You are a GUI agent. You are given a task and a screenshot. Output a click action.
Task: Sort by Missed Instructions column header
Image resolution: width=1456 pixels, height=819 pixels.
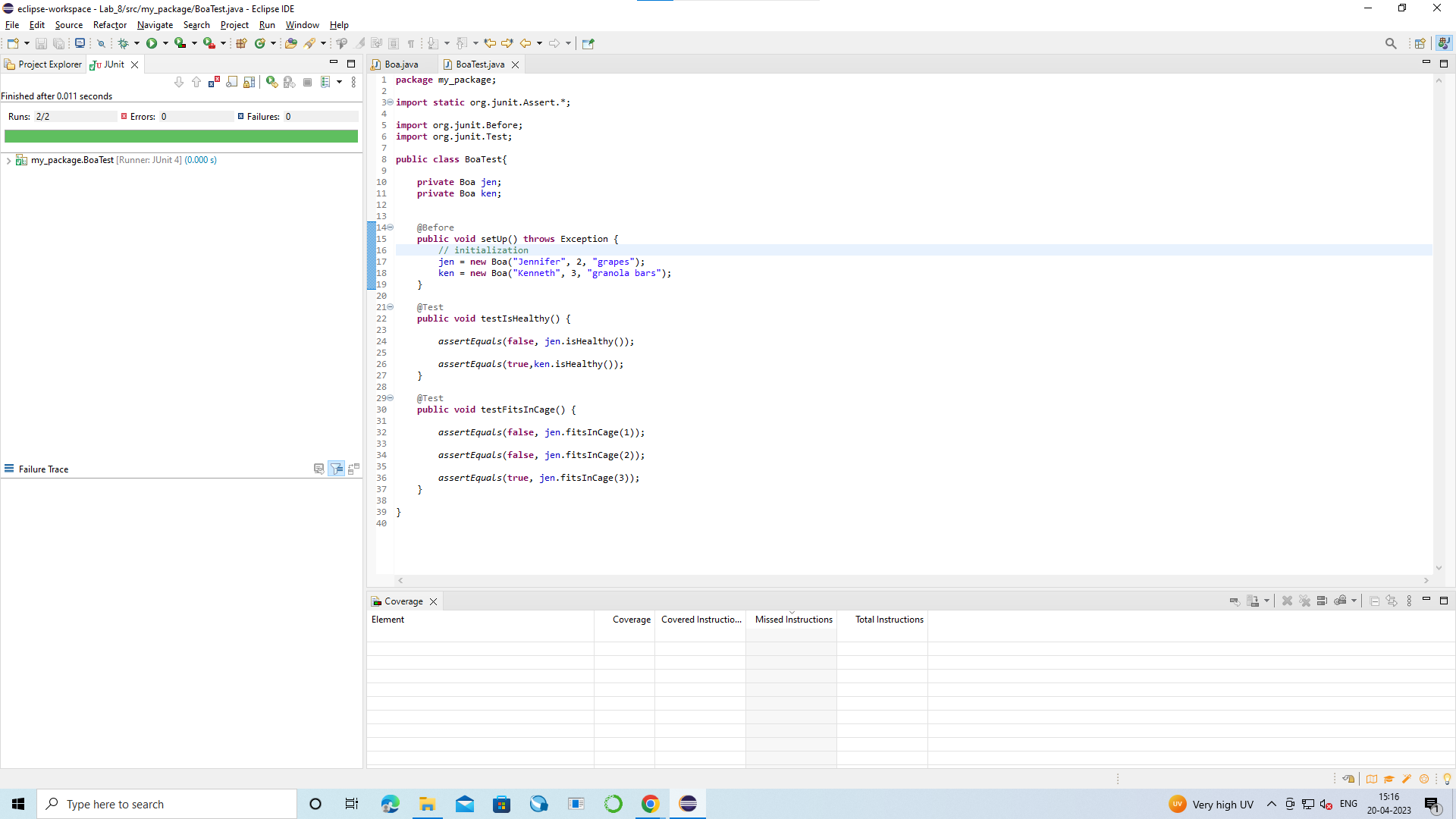click(793, 620)
